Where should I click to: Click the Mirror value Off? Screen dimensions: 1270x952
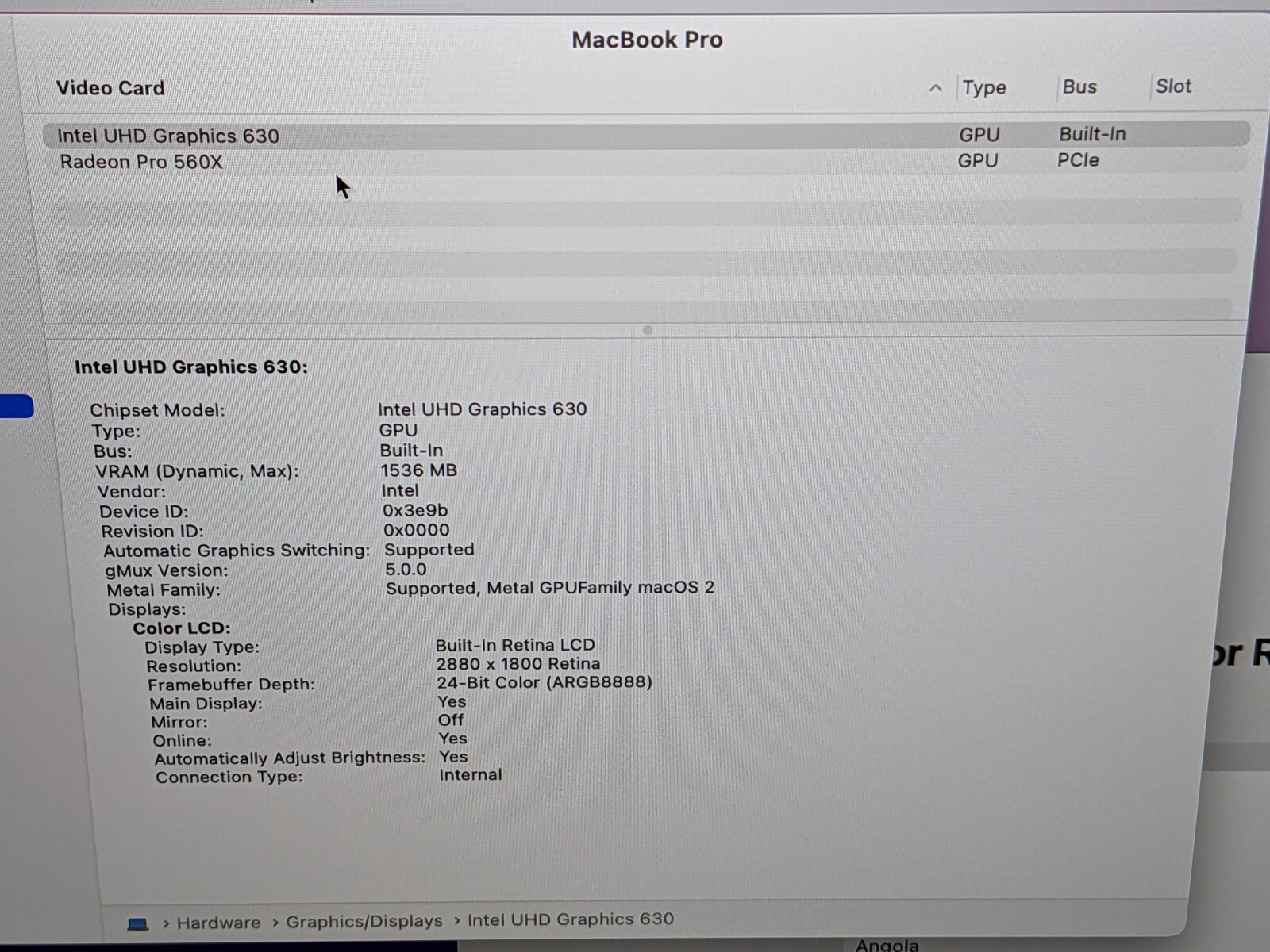click(451, 720)
